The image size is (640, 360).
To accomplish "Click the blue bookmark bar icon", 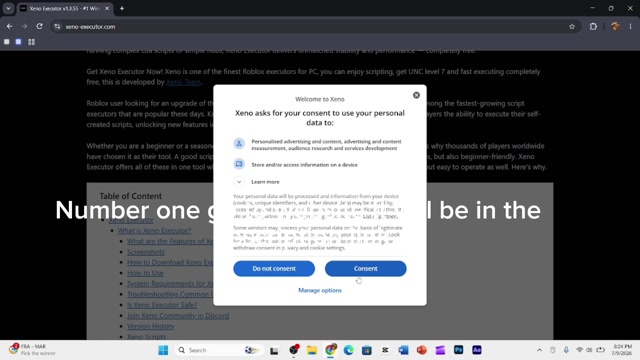I will (18, 42).
